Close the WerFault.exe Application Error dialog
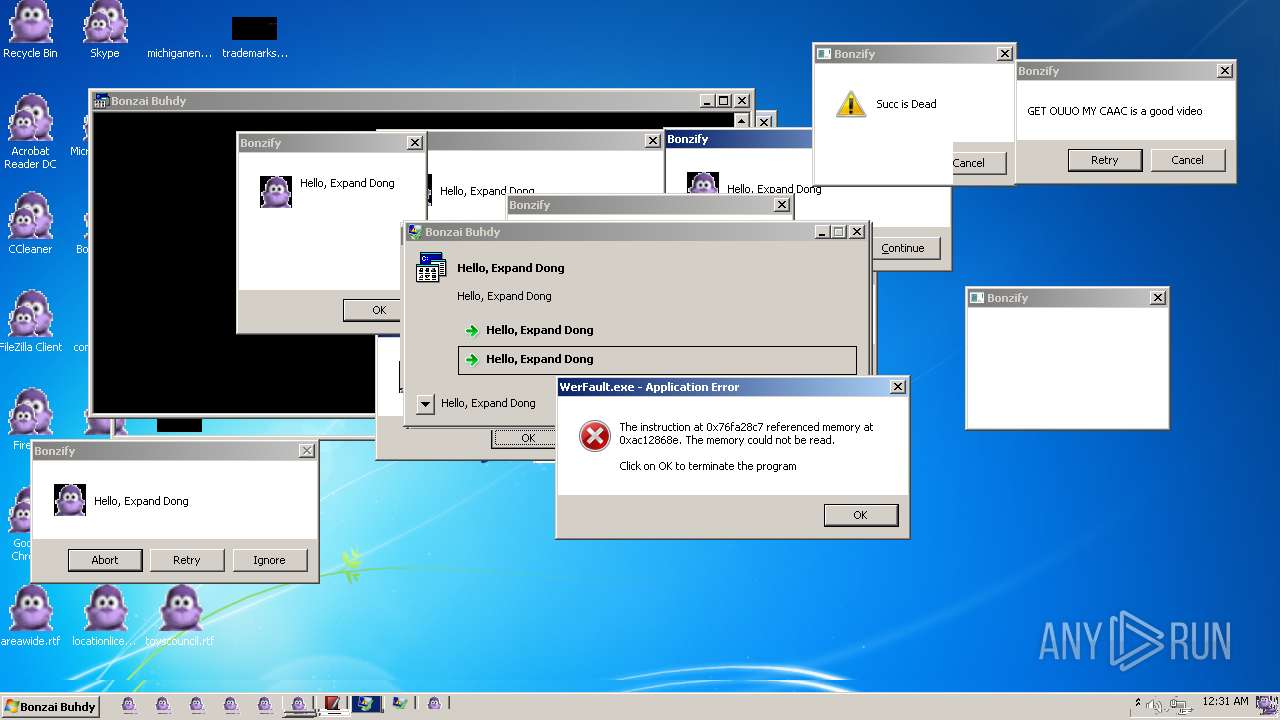The height and width of the screenshot is (720, 1280). [898, 387]
